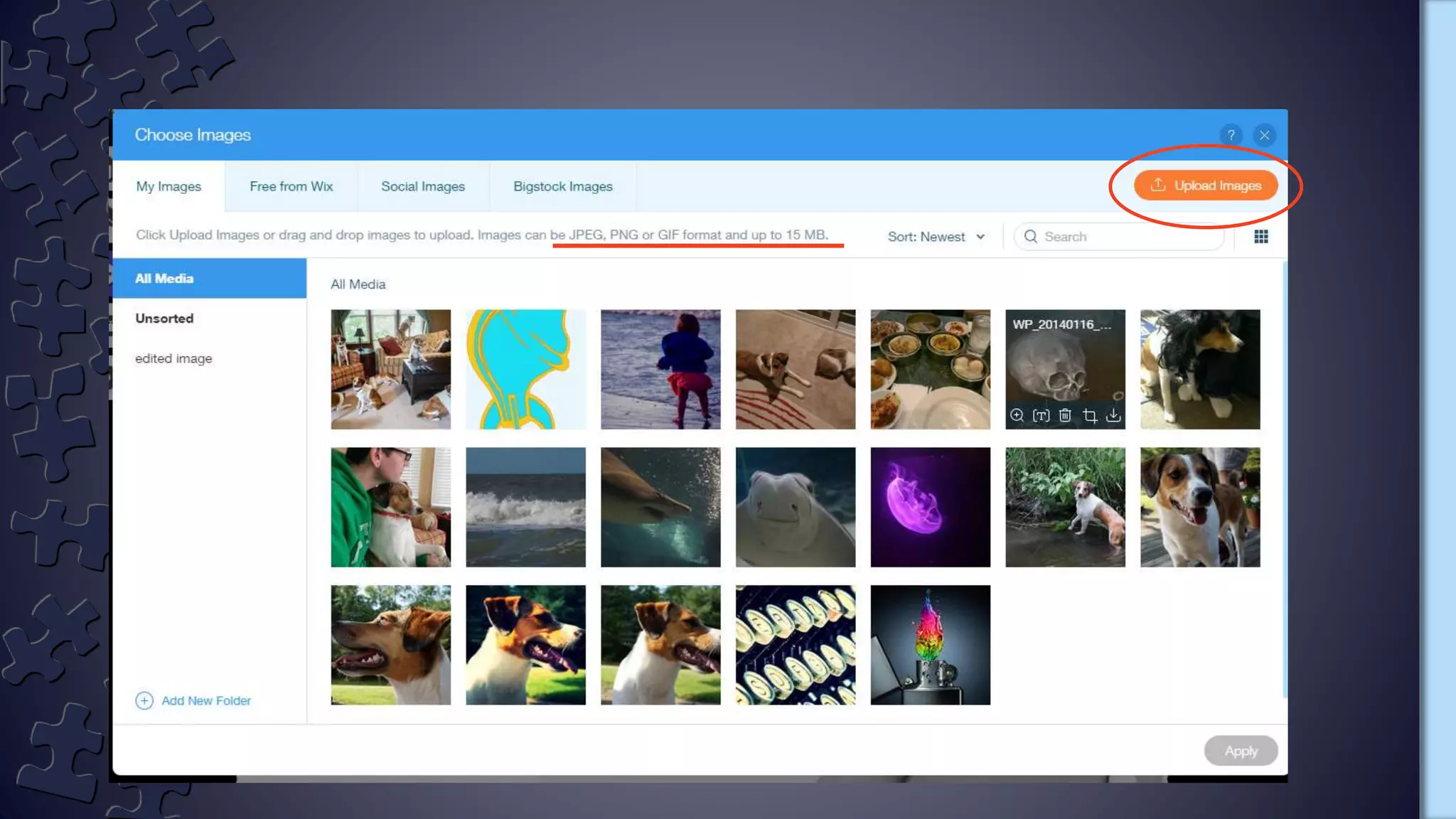Delete the skull image with trash icon
The width and height of the screenshot is (1456, 819).
1065,415
